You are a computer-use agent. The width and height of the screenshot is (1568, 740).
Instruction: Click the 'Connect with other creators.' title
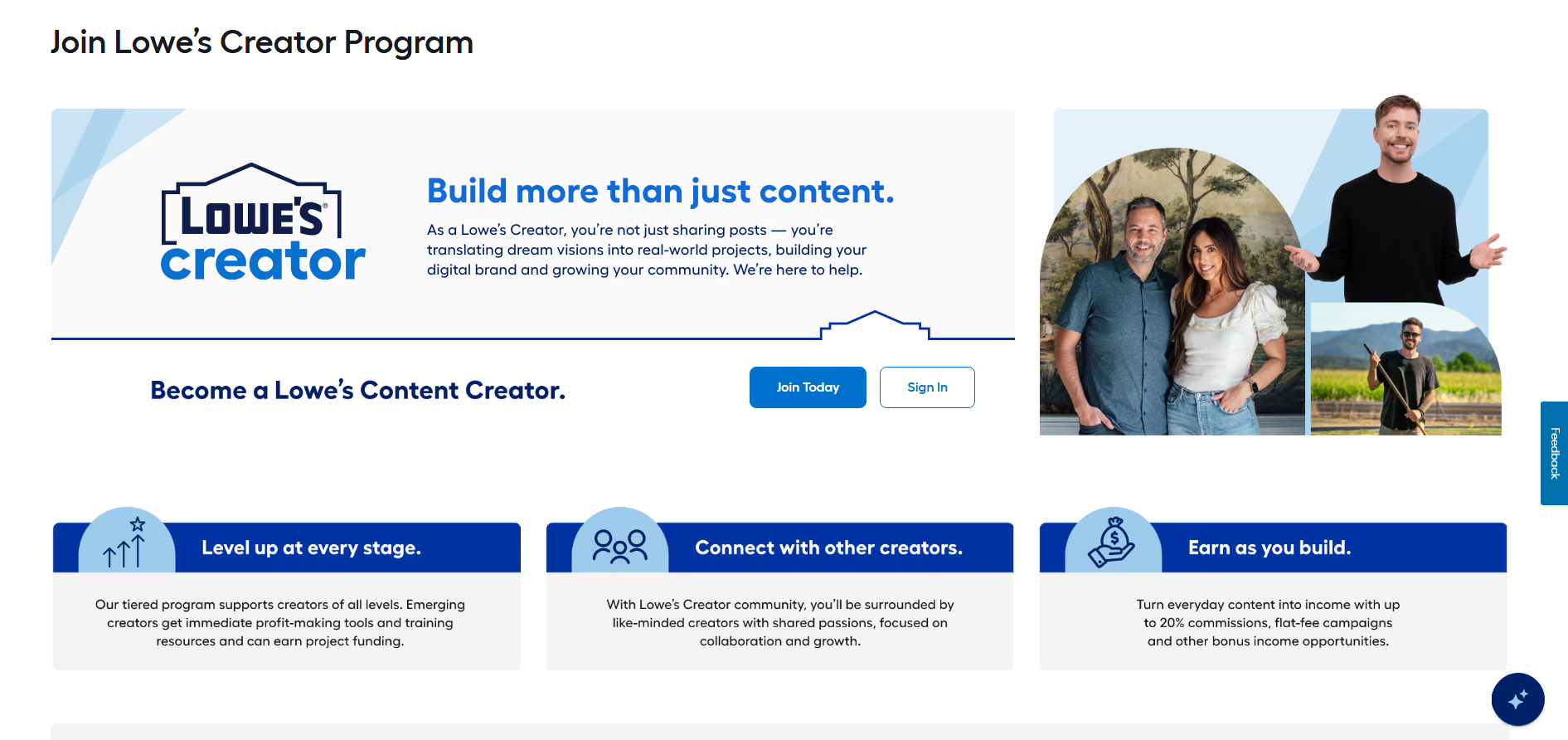[828, 548]
